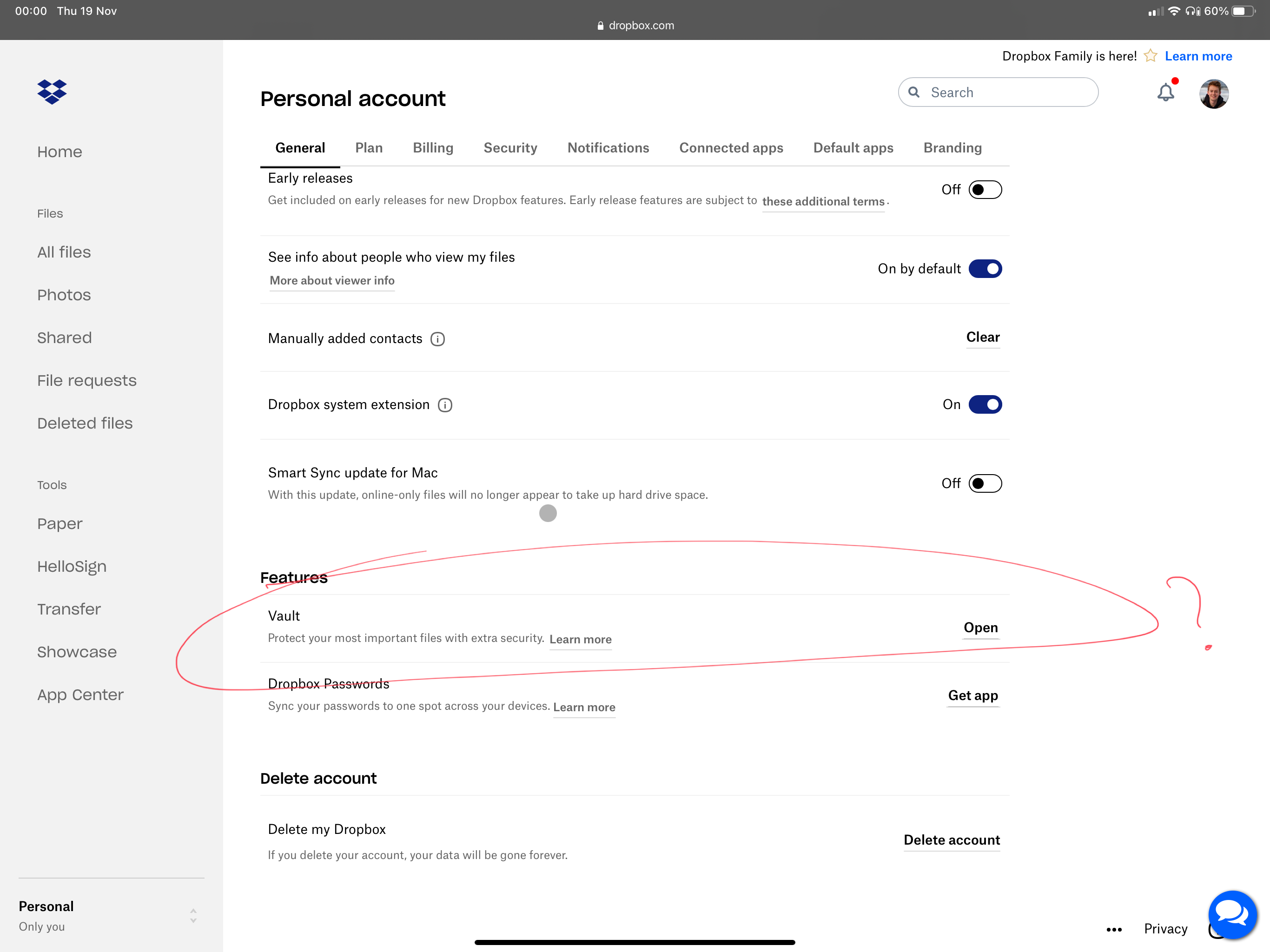Image resolution: width=1270 pixels, height=952 pixels.
Task: Select the Security tab
Action: (x=511, y=148)
